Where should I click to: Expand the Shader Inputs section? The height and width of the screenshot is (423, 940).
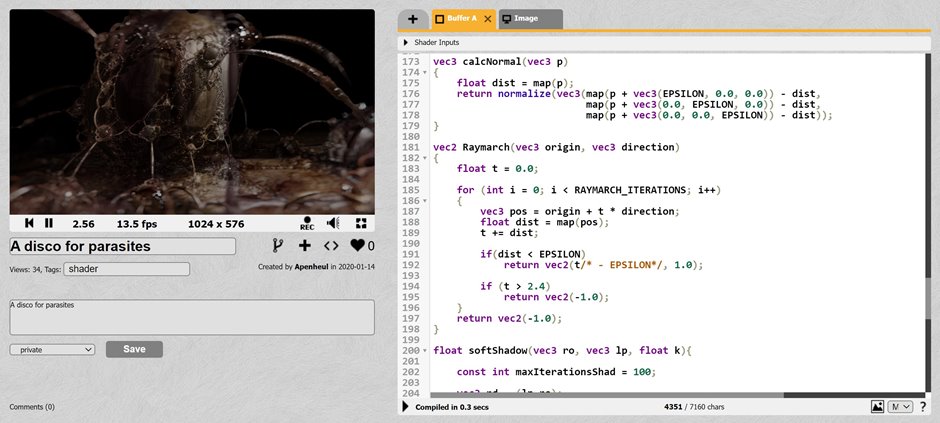coord(406,43)
